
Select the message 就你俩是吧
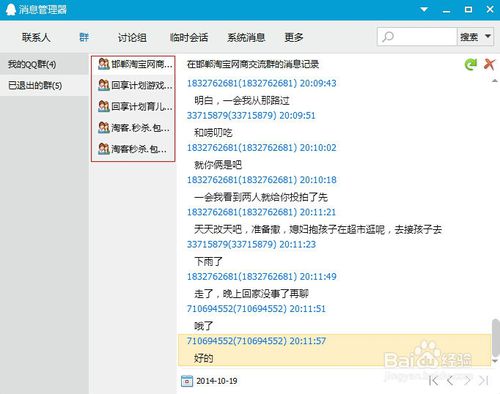click(x=218, y=165)
